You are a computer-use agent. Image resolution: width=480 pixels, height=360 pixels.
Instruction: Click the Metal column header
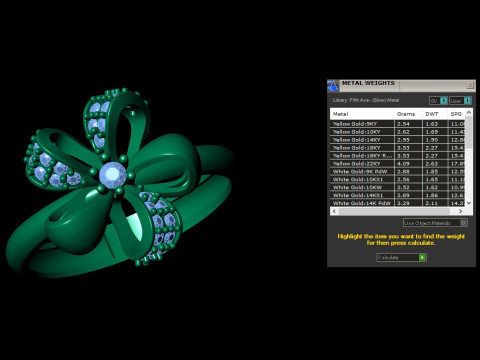[362, 114]
